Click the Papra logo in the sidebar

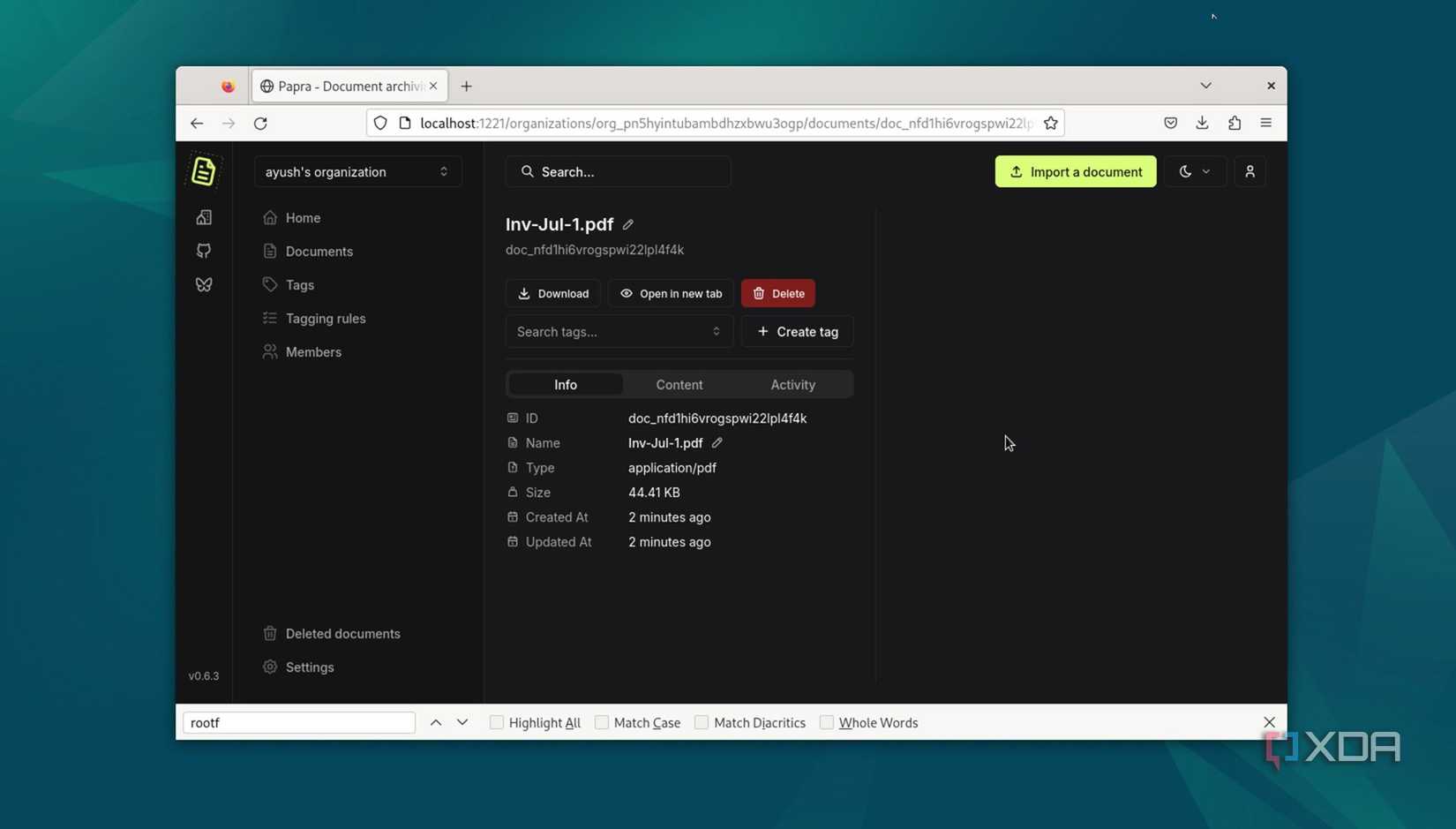click(x=203, y=170)
